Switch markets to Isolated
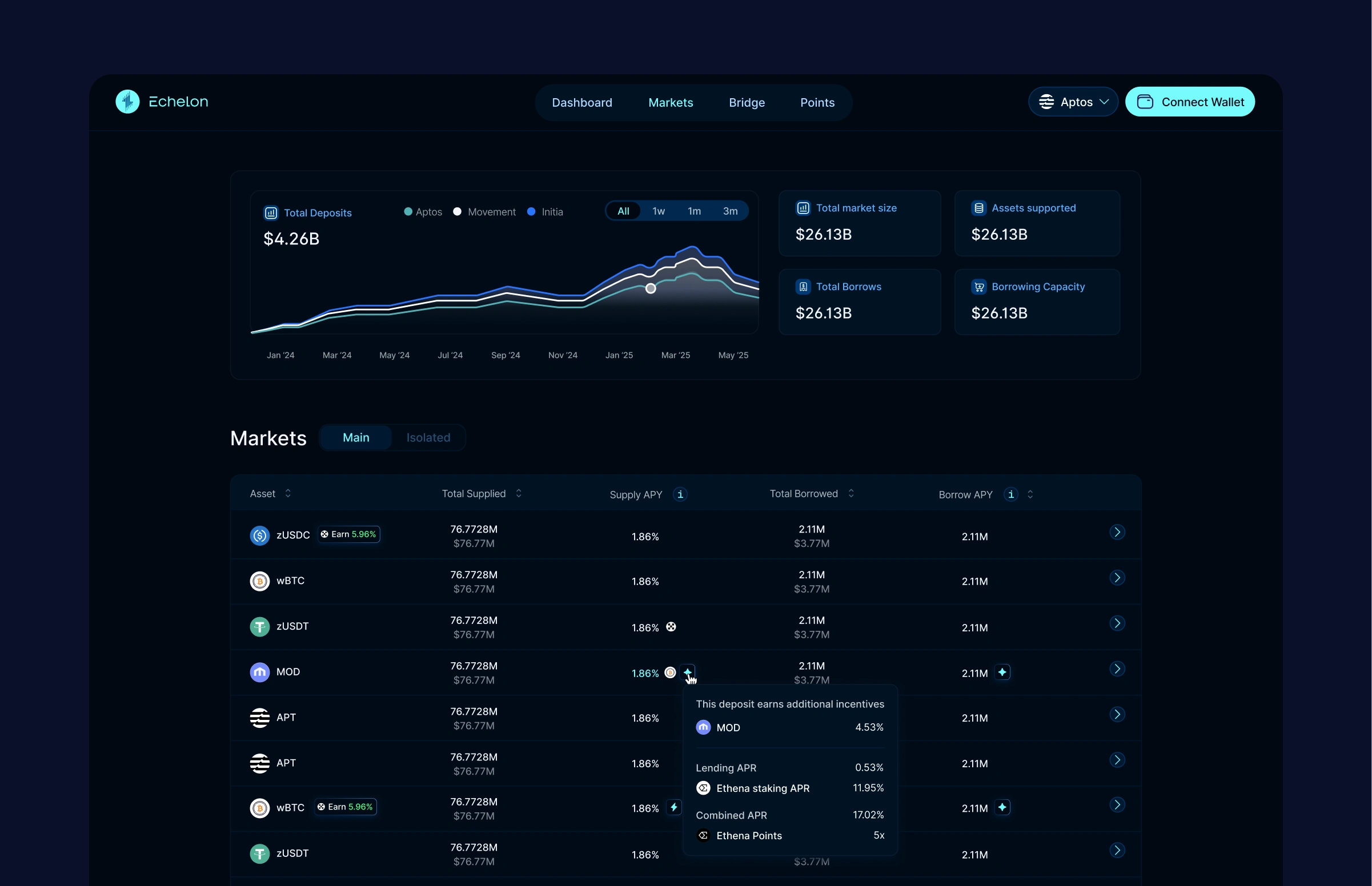1372x886 pixels. coord(428,437)
